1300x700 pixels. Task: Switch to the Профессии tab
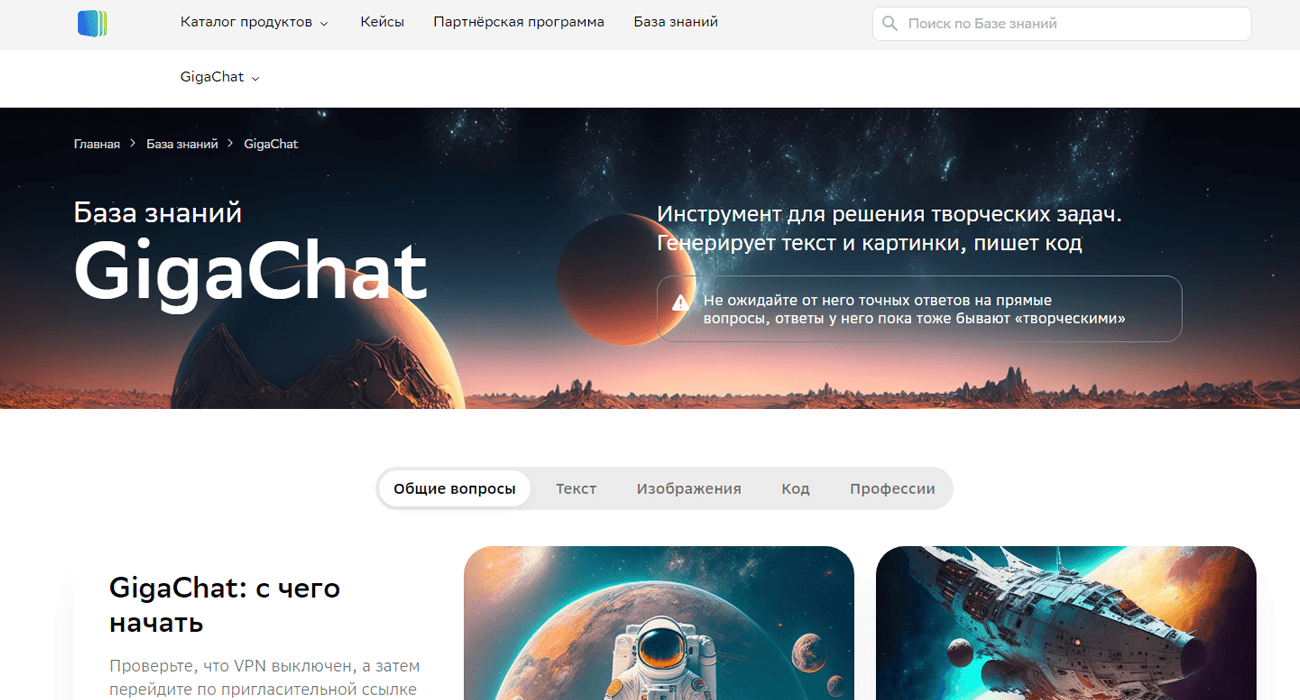pos(892,489)
